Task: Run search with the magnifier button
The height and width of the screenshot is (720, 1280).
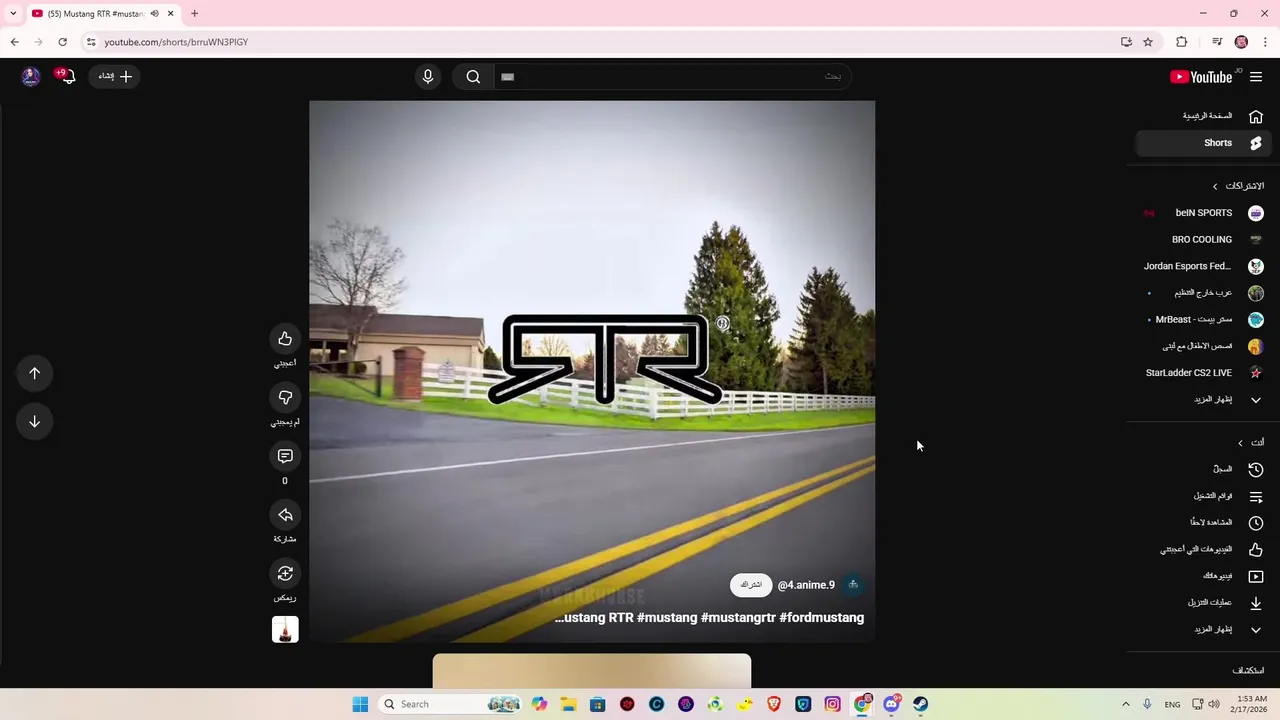Action: (473, 77)
